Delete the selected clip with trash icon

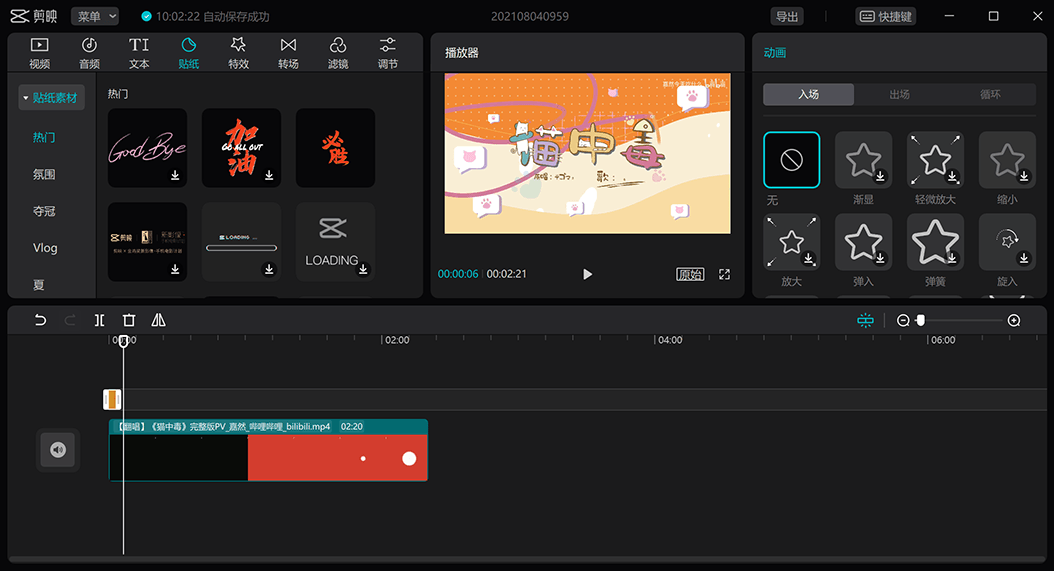pyautogui.click(x=129, y=320)
